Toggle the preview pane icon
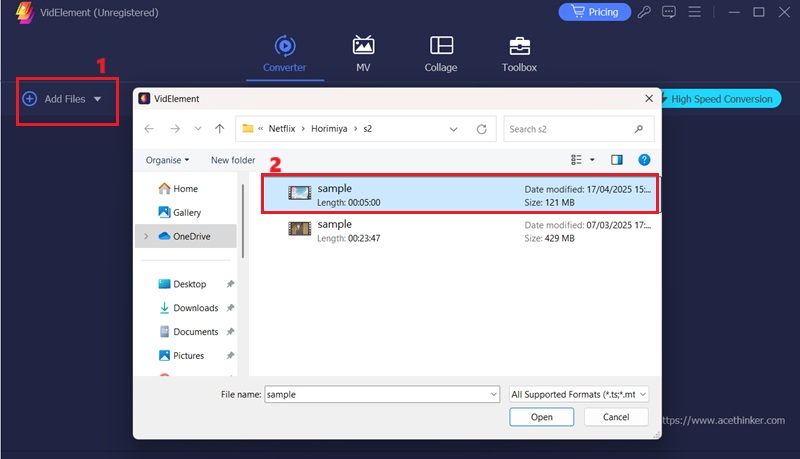This screenshot has height=459, width=800. tap(617, 160)
